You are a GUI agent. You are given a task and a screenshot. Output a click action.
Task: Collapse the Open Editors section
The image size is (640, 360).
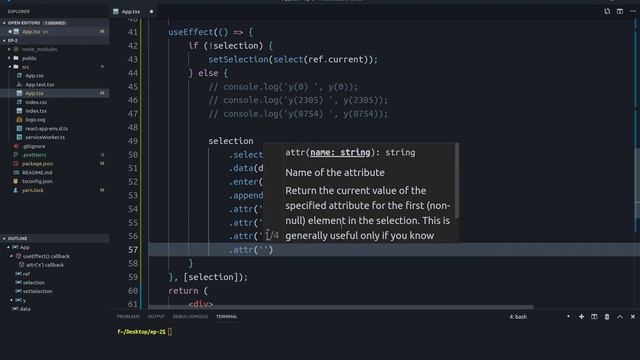click(4, 23)
